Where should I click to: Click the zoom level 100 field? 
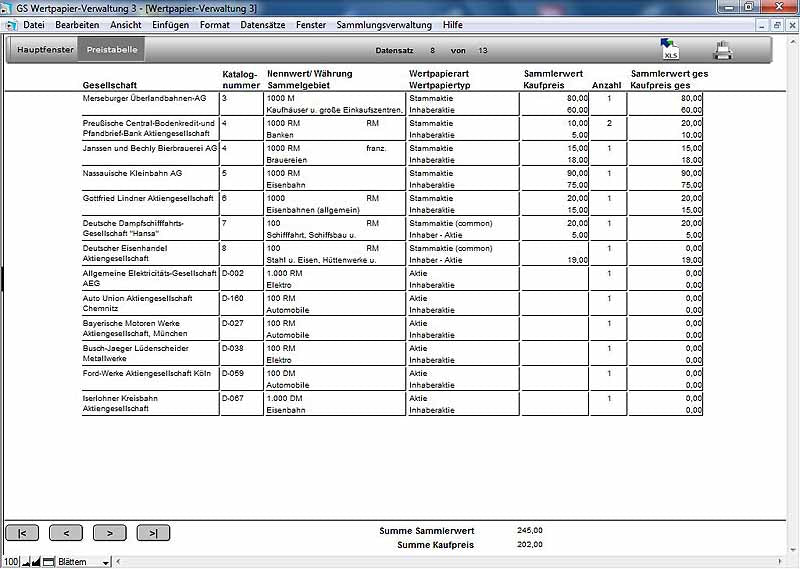point(10,562)
